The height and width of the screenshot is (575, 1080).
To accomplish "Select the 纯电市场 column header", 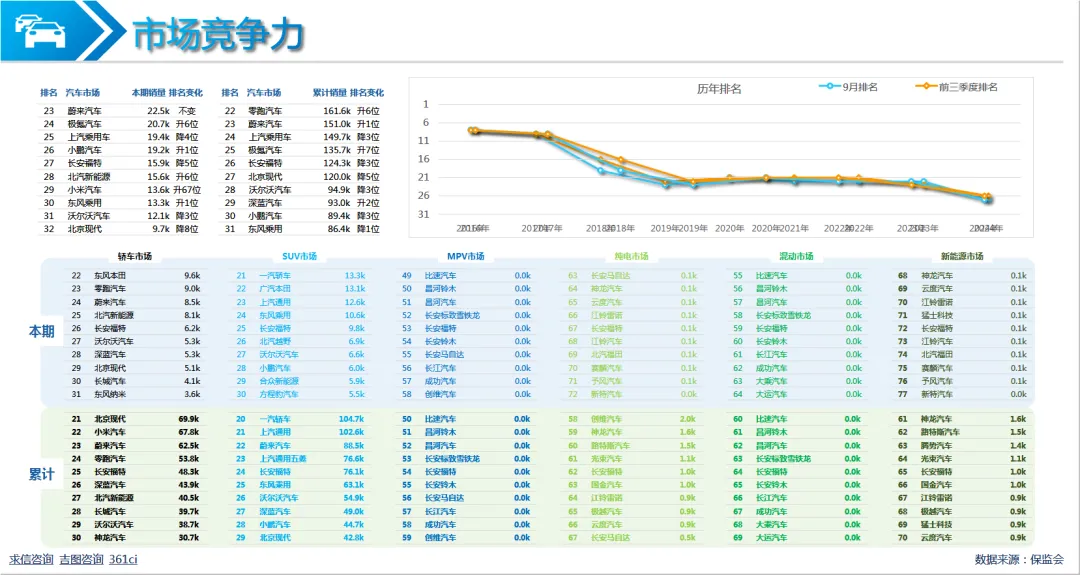I will tap(632, 256).
